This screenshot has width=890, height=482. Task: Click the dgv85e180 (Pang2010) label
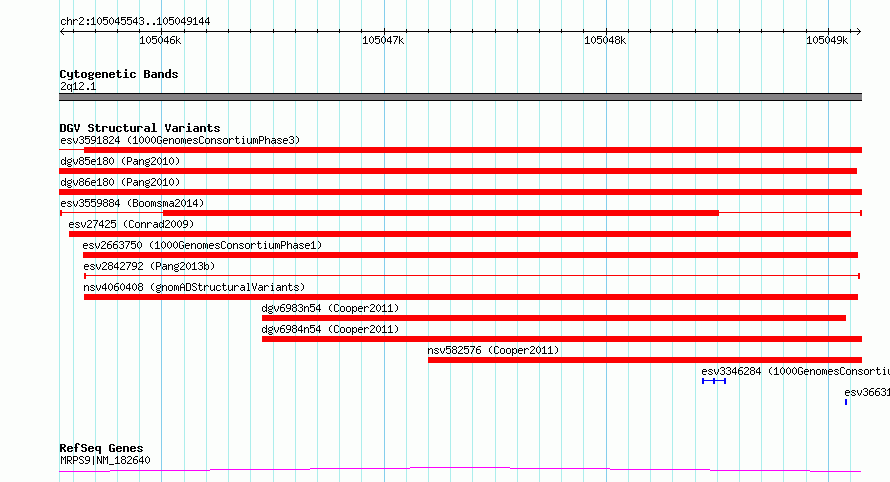coord(120,161)
